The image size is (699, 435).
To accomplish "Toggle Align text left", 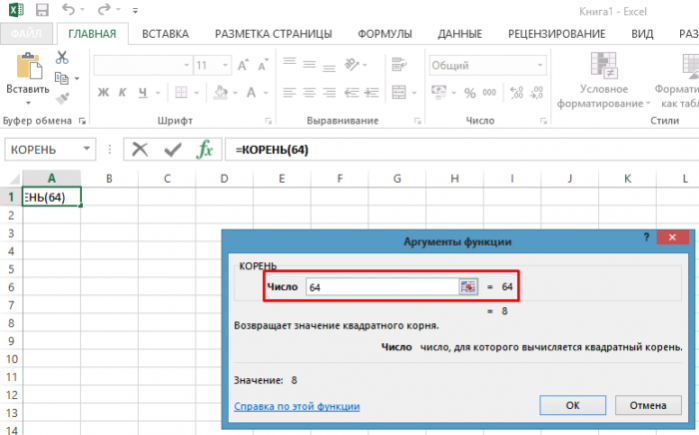I will tap(289, 92).
